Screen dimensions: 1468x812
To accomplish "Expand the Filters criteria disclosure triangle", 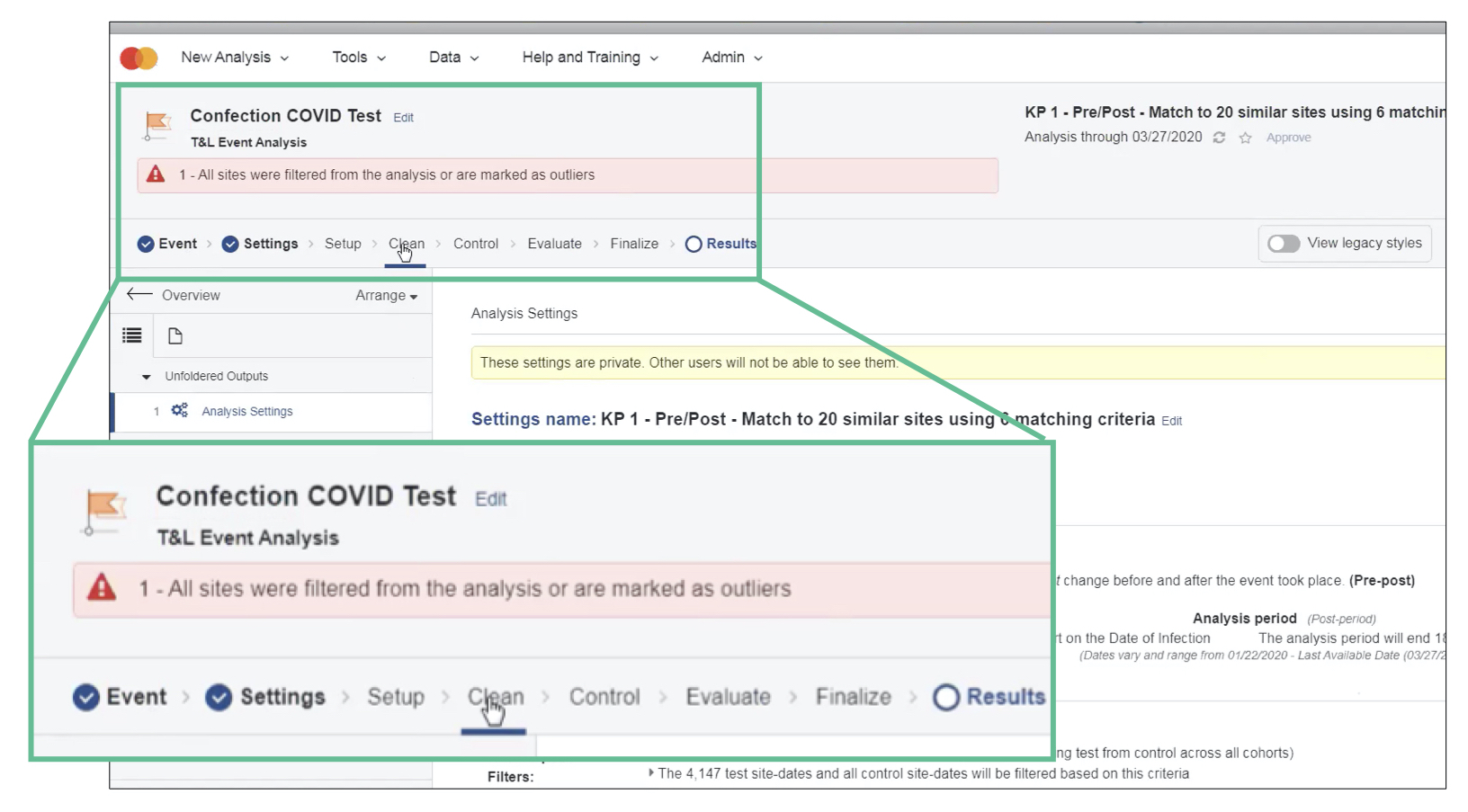I will coord(650,772).
